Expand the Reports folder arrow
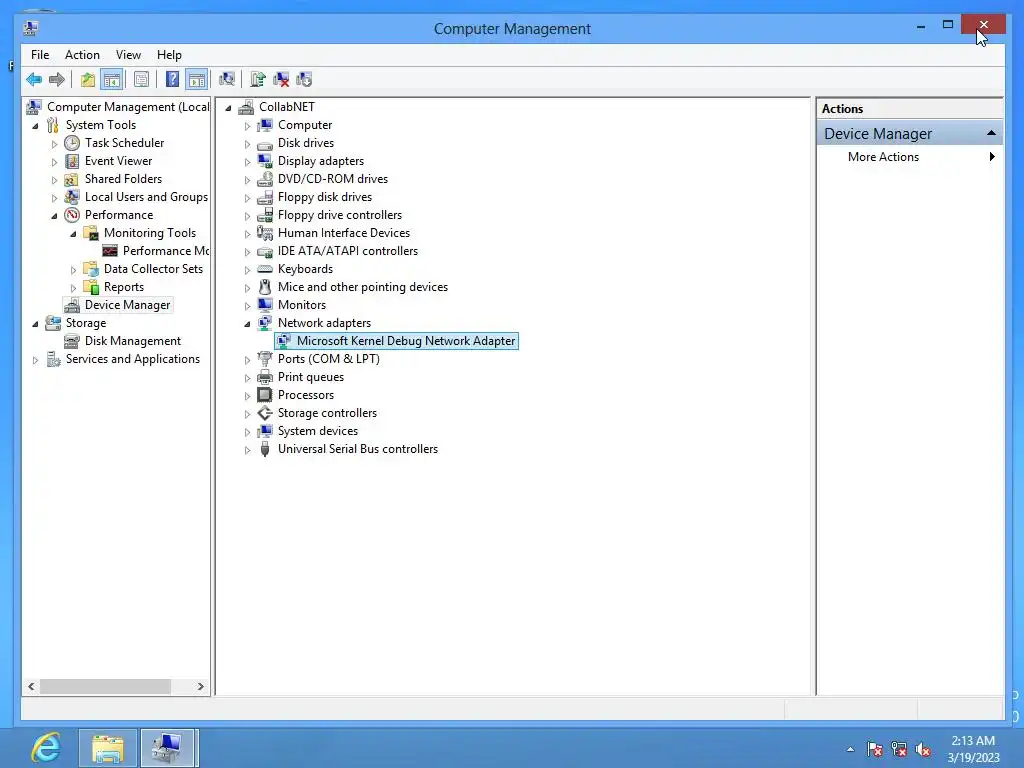Screen dimensions: 1024x768 click(x=73, y=287)
